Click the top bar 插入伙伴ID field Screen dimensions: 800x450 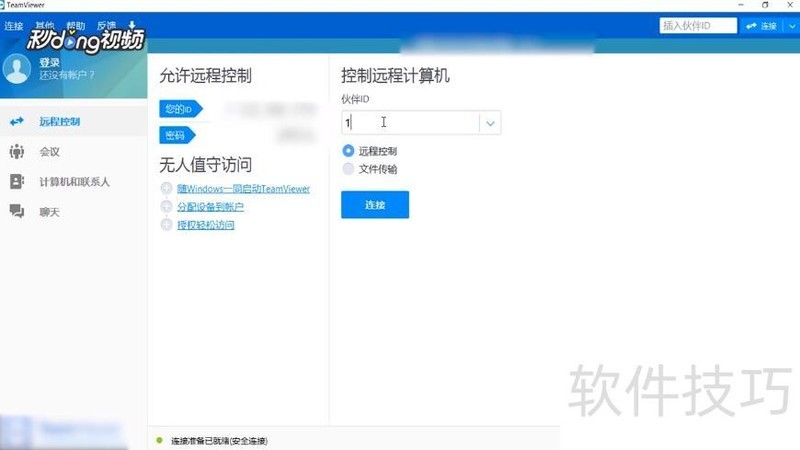tap(697, 26)
